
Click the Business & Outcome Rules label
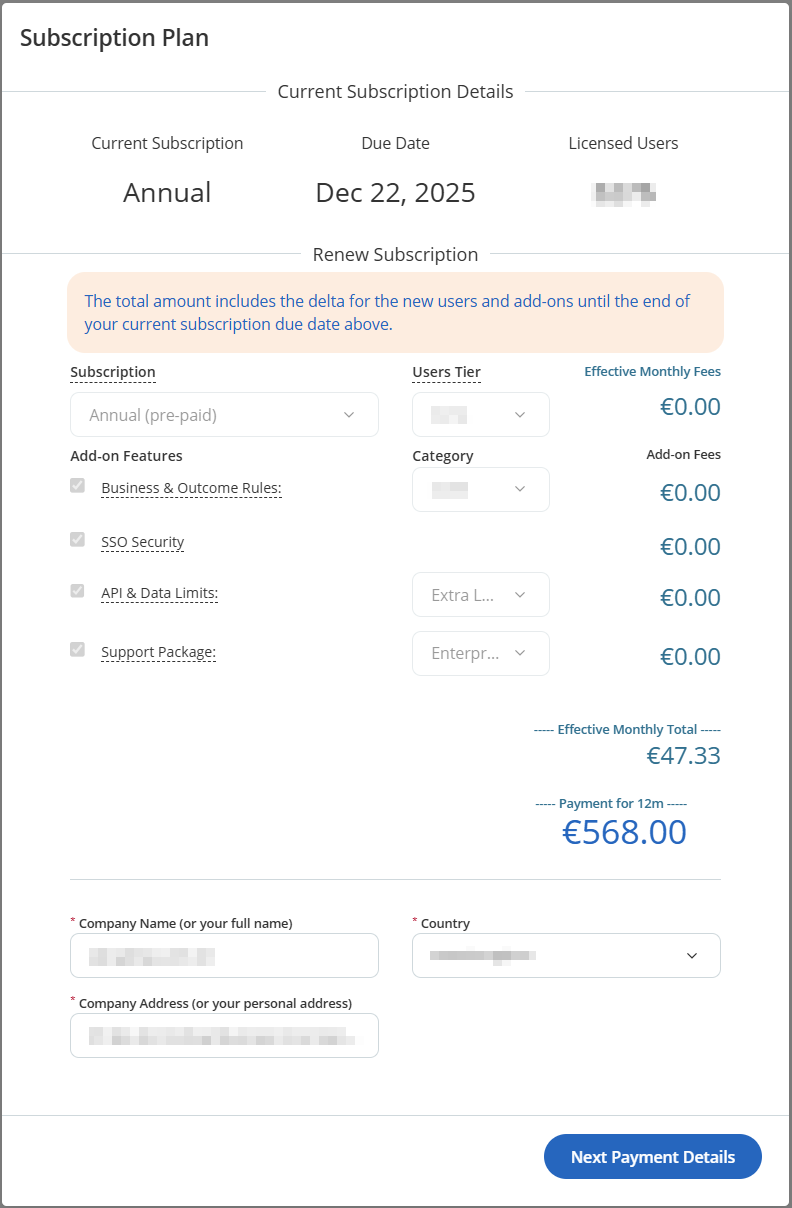point(191,489)
